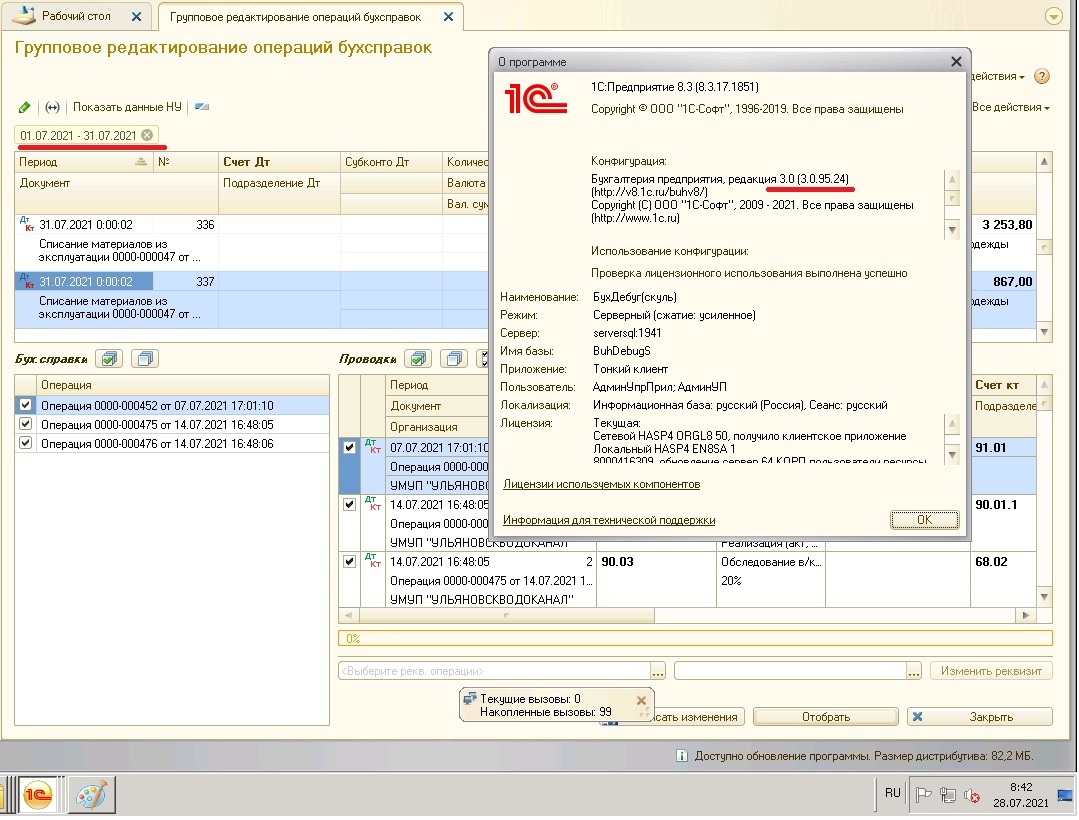Toggle checkbox for Операция 0000-000475 in Бух. справки
This screenshot has height=820, width=1079.
tap(25, 424)
